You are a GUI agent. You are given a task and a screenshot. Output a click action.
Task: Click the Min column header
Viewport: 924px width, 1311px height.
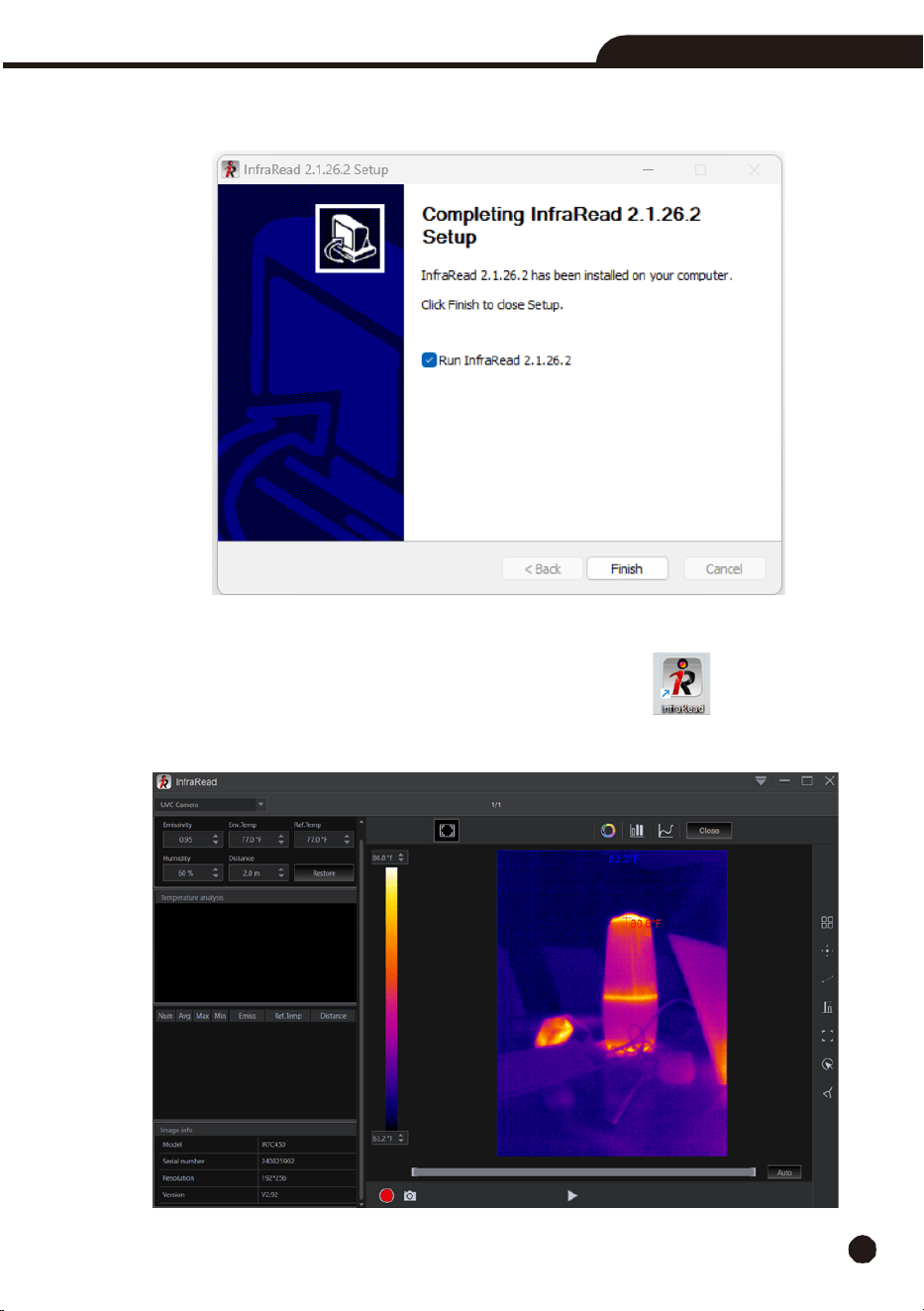click(220, 1016)
